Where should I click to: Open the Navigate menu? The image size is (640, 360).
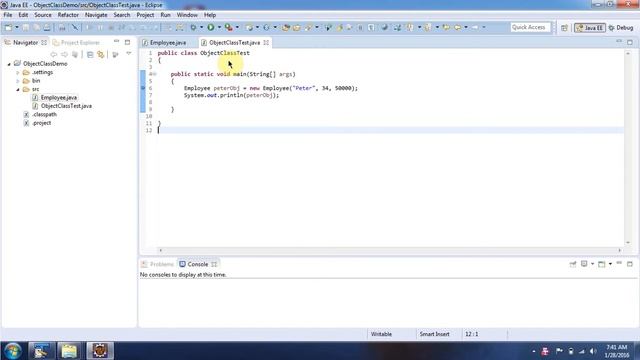pos(96,15)
